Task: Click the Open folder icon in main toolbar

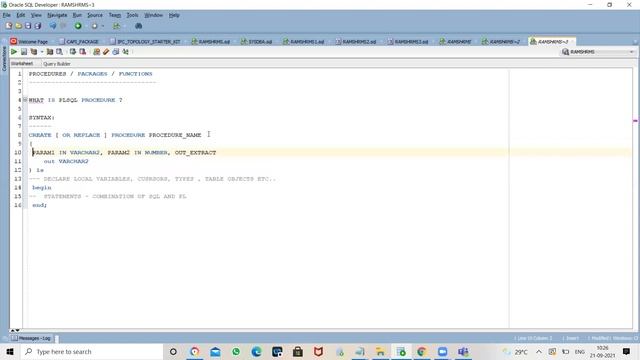Action: [x=18, y=26]
